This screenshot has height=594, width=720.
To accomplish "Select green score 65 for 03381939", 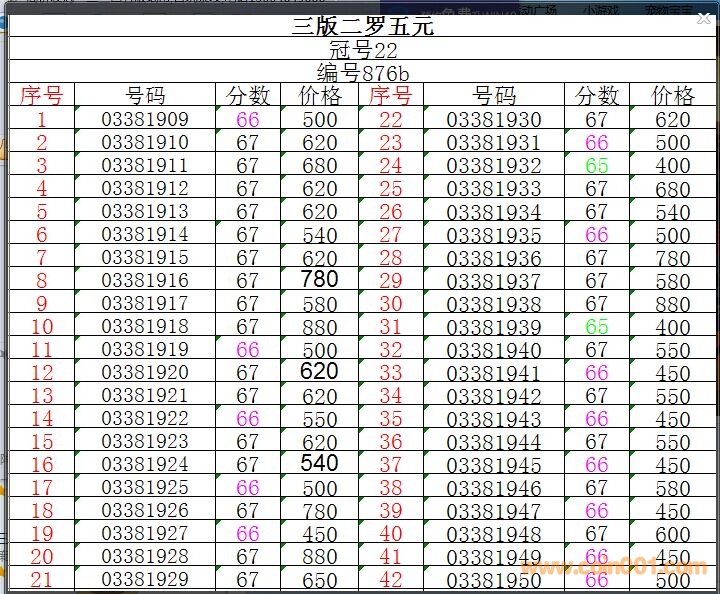I will 597,327.
